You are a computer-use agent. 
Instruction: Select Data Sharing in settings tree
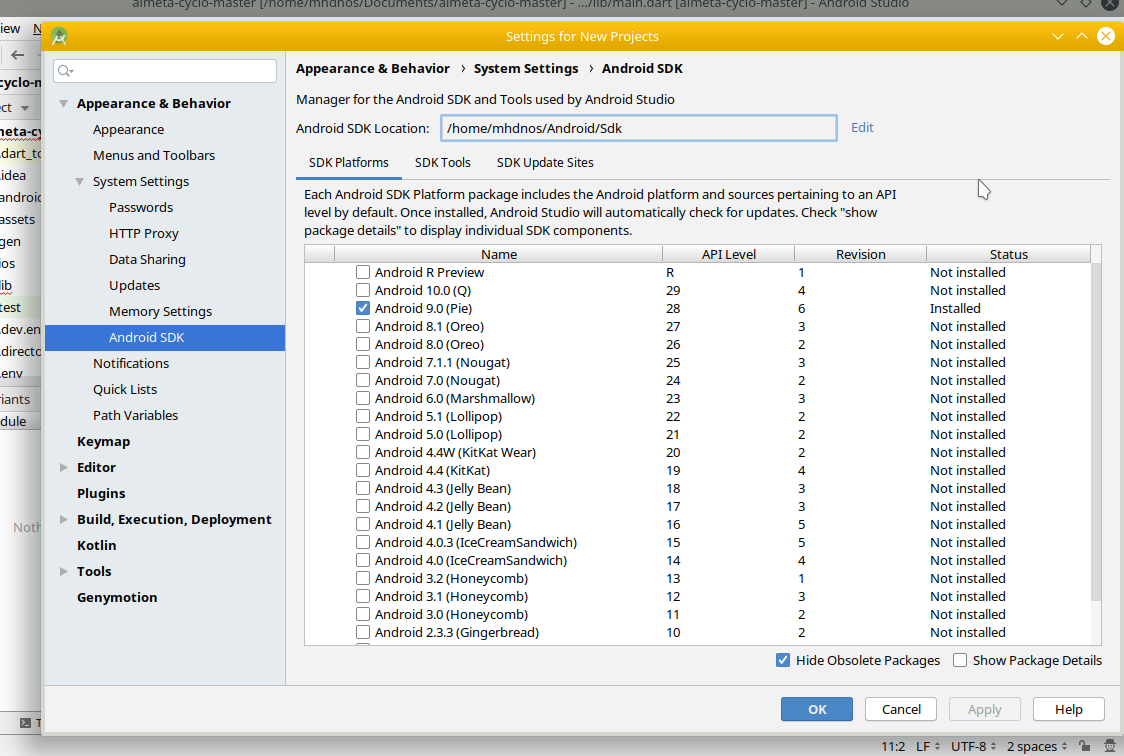pos(147,259)
